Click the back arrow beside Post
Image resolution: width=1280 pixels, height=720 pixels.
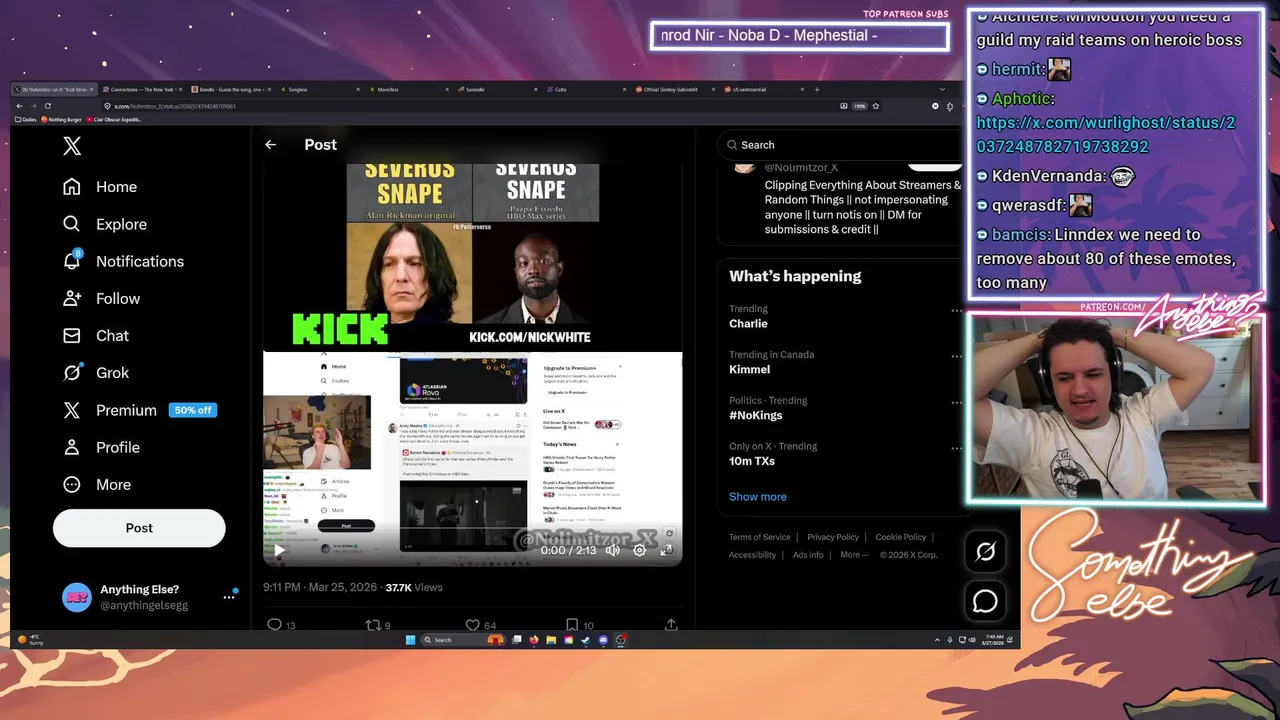point(270,145)
